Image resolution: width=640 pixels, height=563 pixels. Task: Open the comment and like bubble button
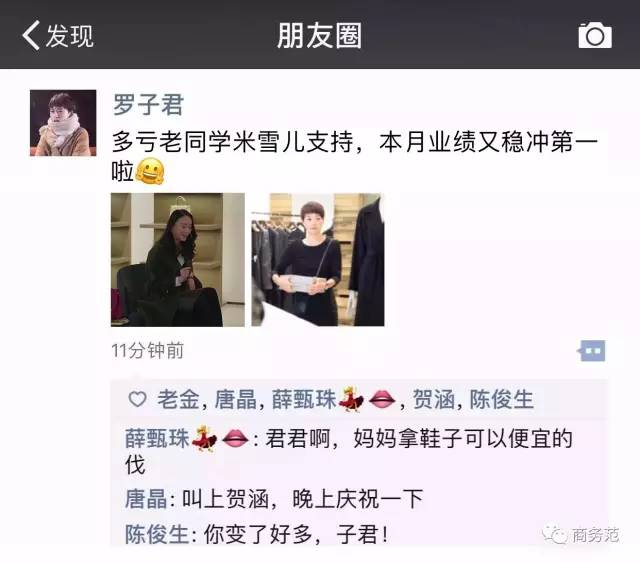pyautogui.click(x=591, y=351)
